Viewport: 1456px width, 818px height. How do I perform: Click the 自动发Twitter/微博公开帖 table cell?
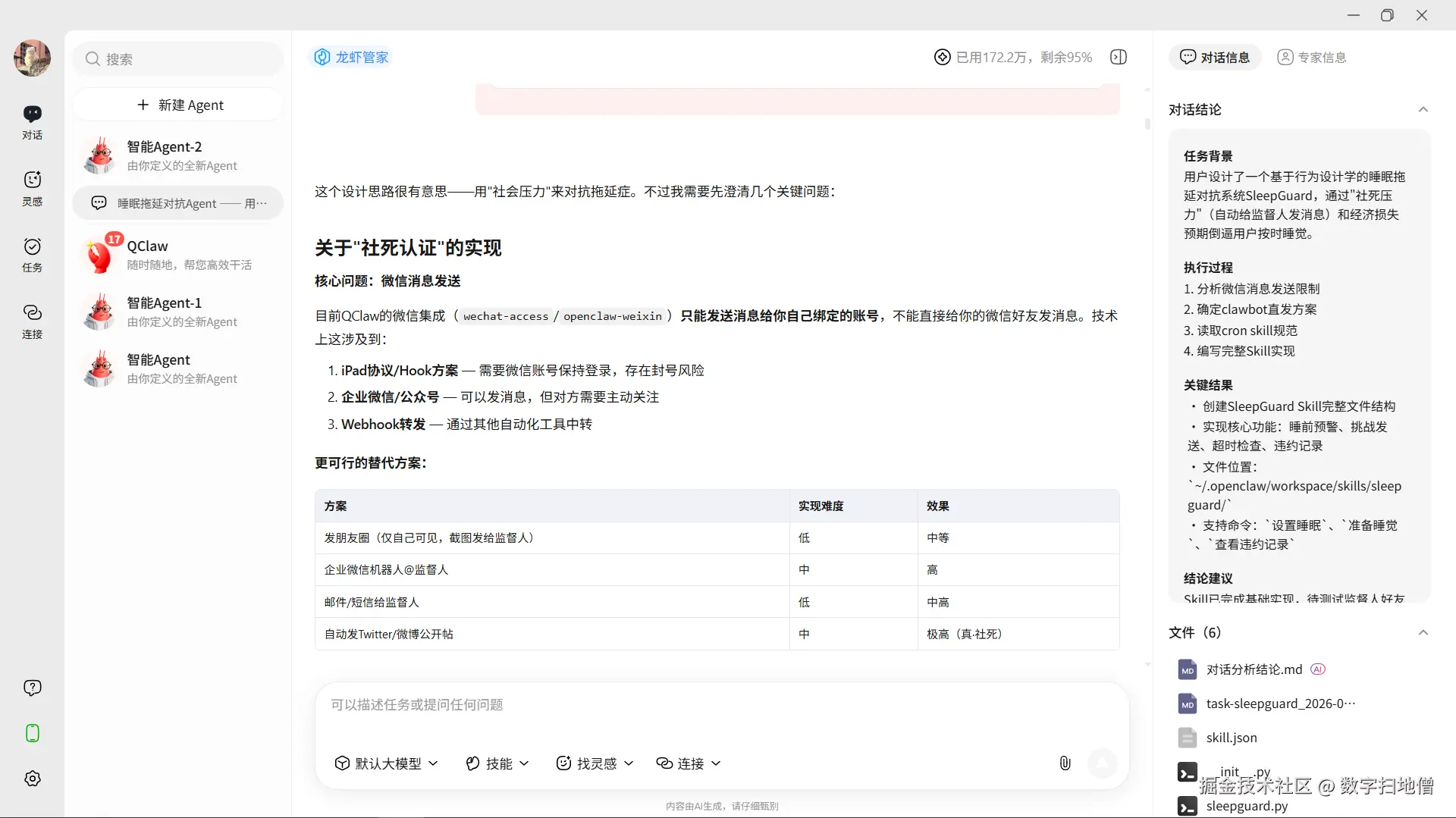pyautogui.click(x=552, y=635)
